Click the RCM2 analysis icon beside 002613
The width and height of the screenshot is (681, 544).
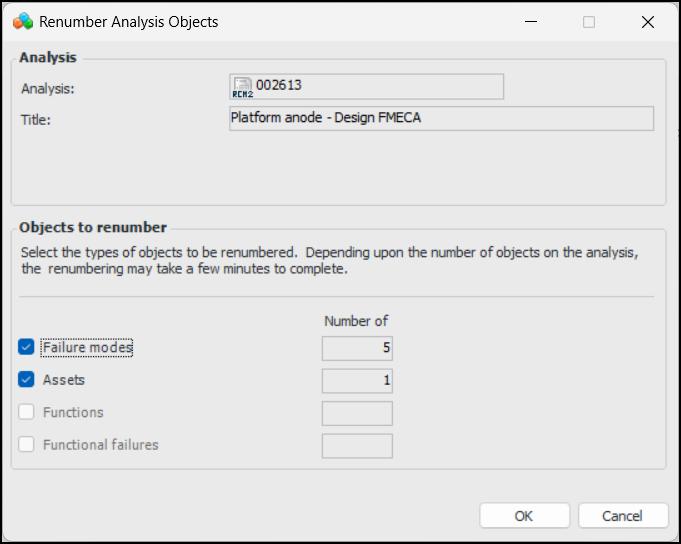[241, 88]
